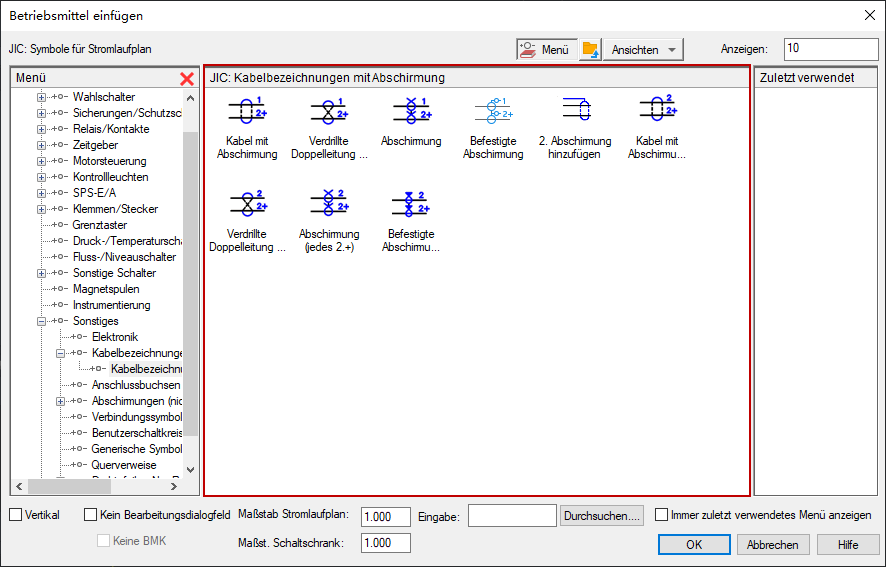Select Generische Symbole tree item

pos(137,449)
